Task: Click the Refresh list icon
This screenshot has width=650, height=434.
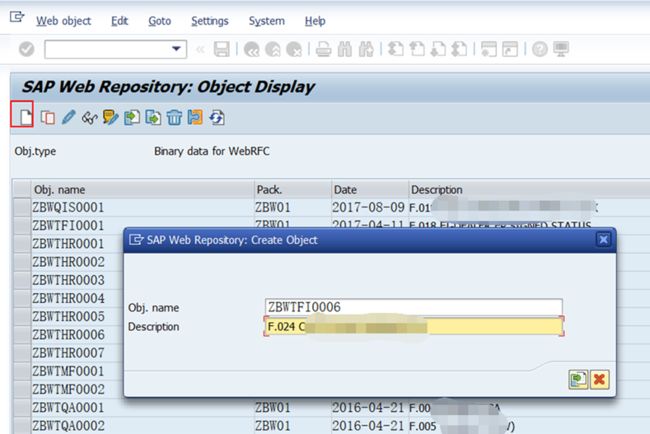Action: click(217, 118)
